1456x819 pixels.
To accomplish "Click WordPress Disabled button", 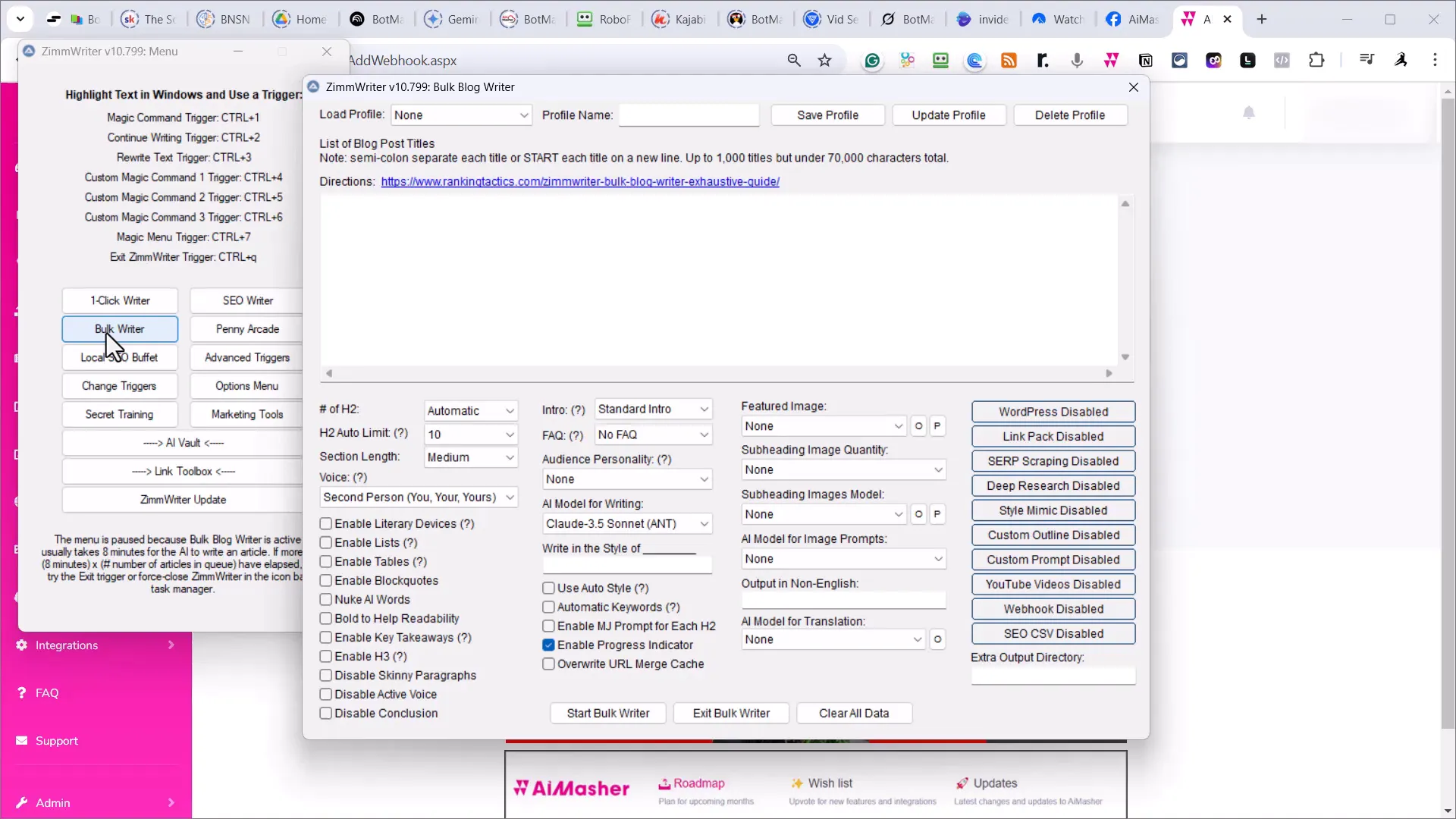I will (1053, 412).
